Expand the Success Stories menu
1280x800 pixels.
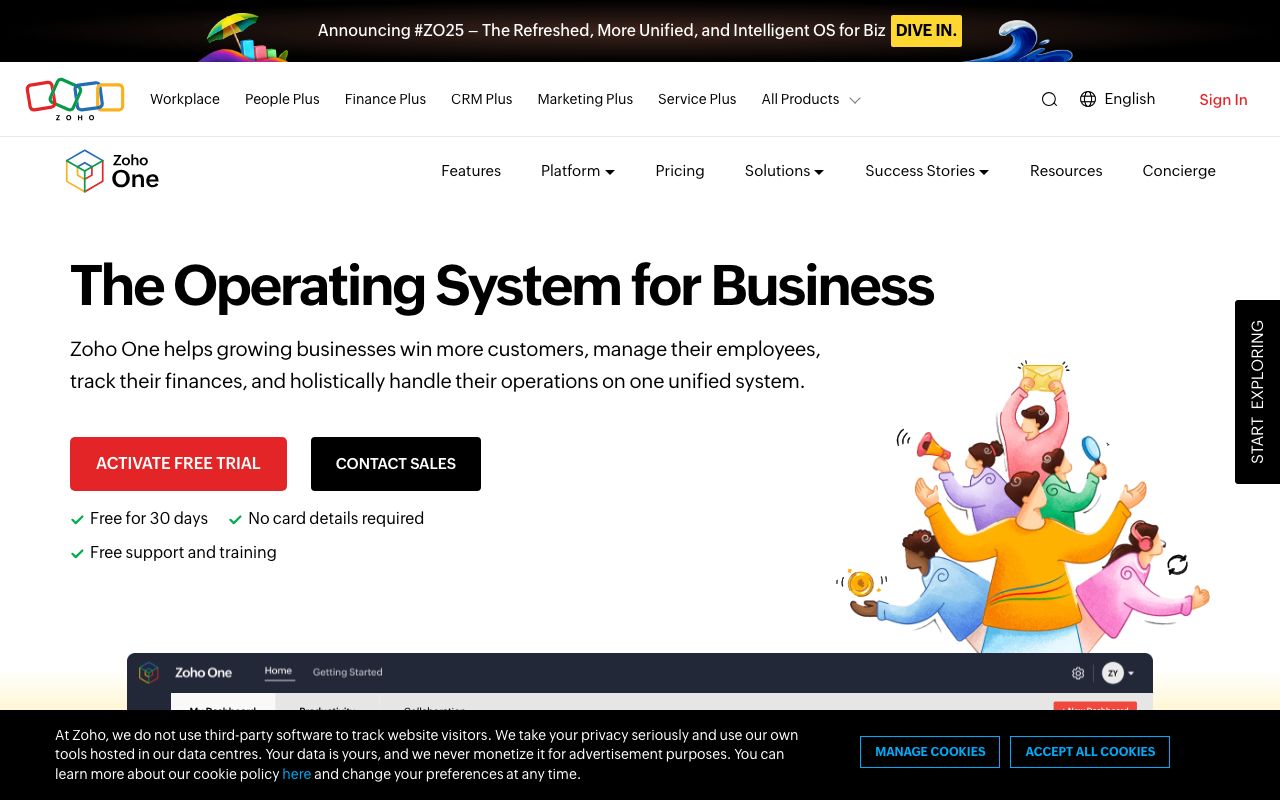point(927,171)
